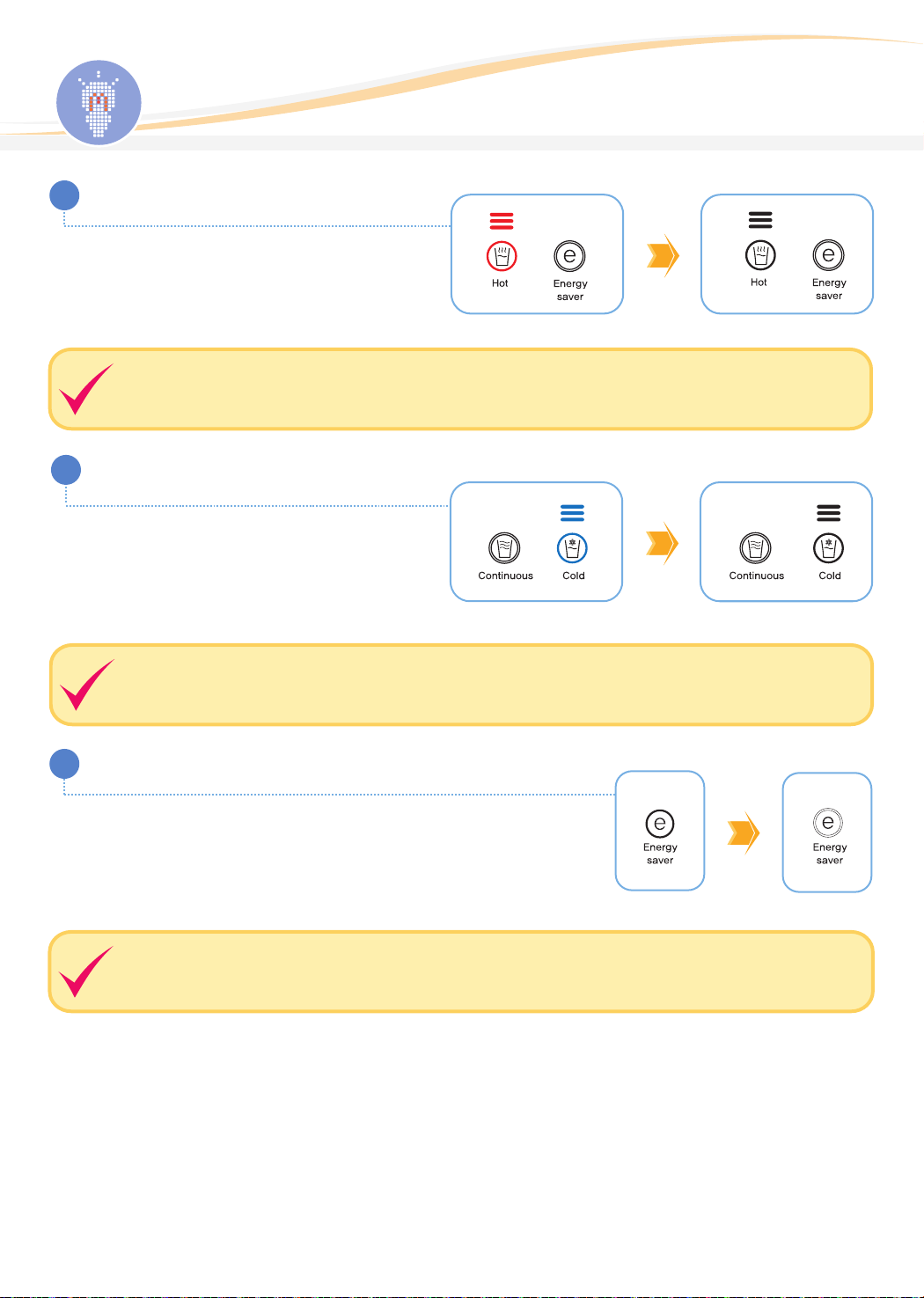Screen dimensions: 924x1298
Task: Click the blue three-bar cooling indicator
Action: click(x=572, y=513)
